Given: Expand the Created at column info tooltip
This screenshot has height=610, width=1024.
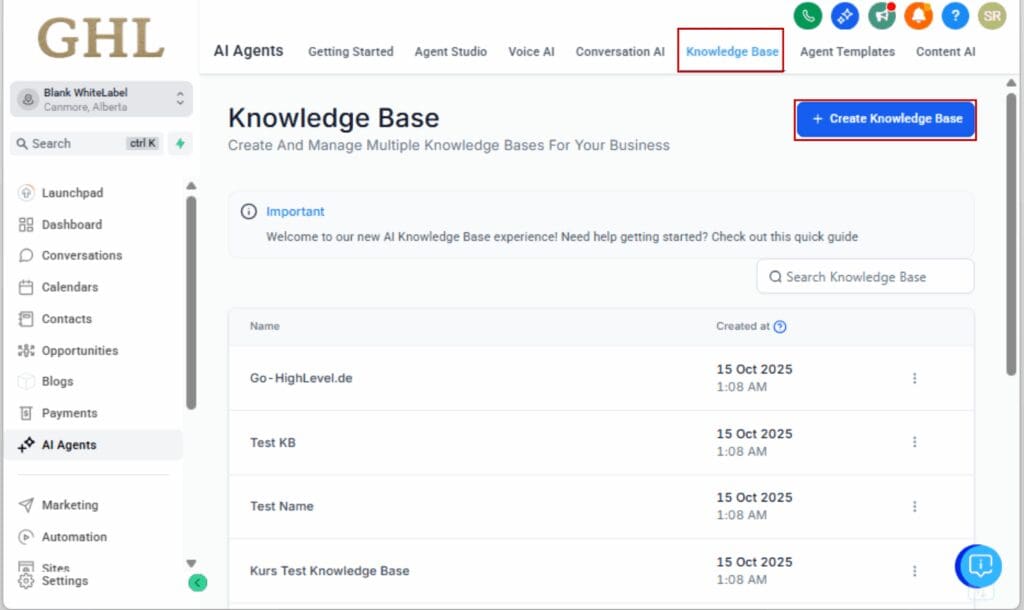Looking at the screenshot, I should click(779, 326).
